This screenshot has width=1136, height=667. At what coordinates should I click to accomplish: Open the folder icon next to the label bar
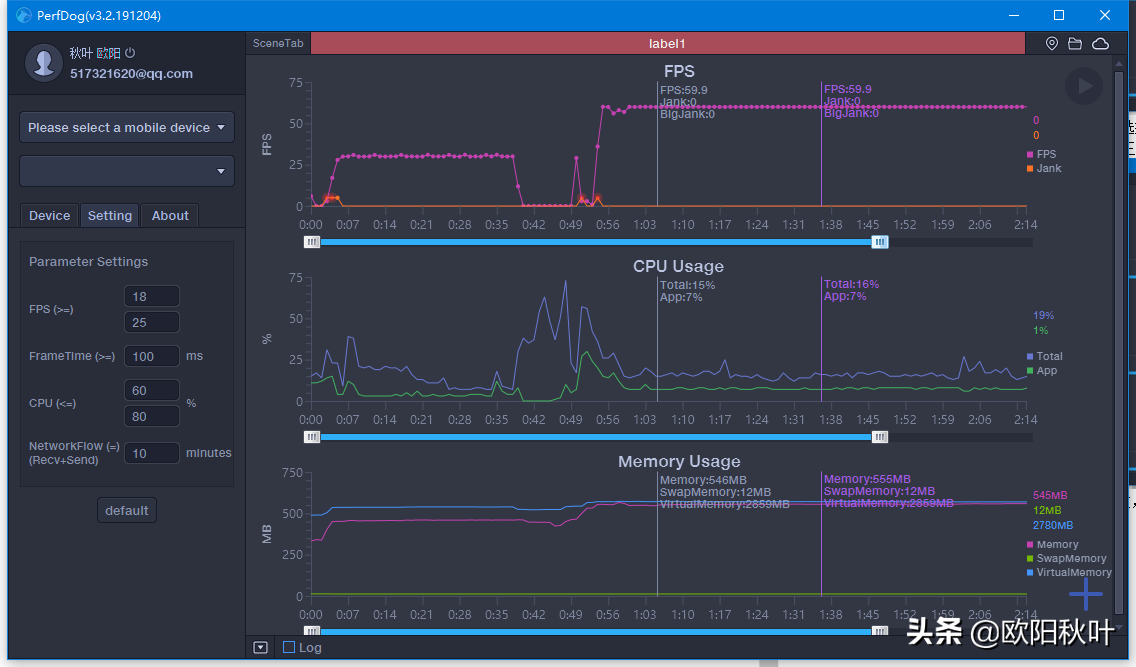(1075, 43)
